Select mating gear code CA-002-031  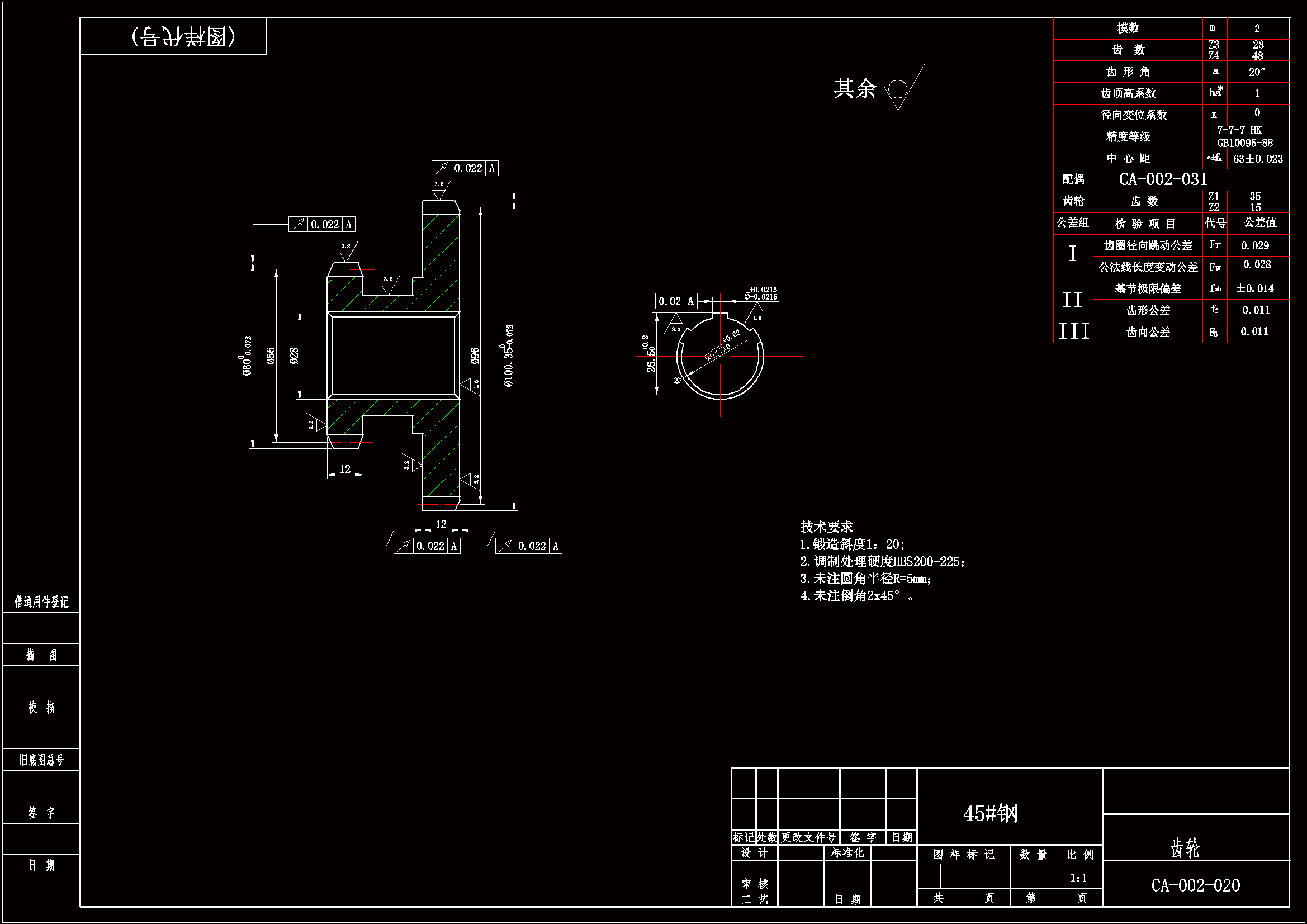(1162, 179)
